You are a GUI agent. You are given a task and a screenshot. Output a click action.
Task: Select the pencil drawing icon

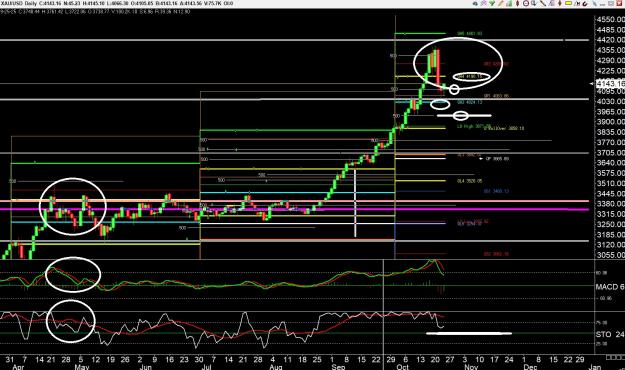point(501,3)
